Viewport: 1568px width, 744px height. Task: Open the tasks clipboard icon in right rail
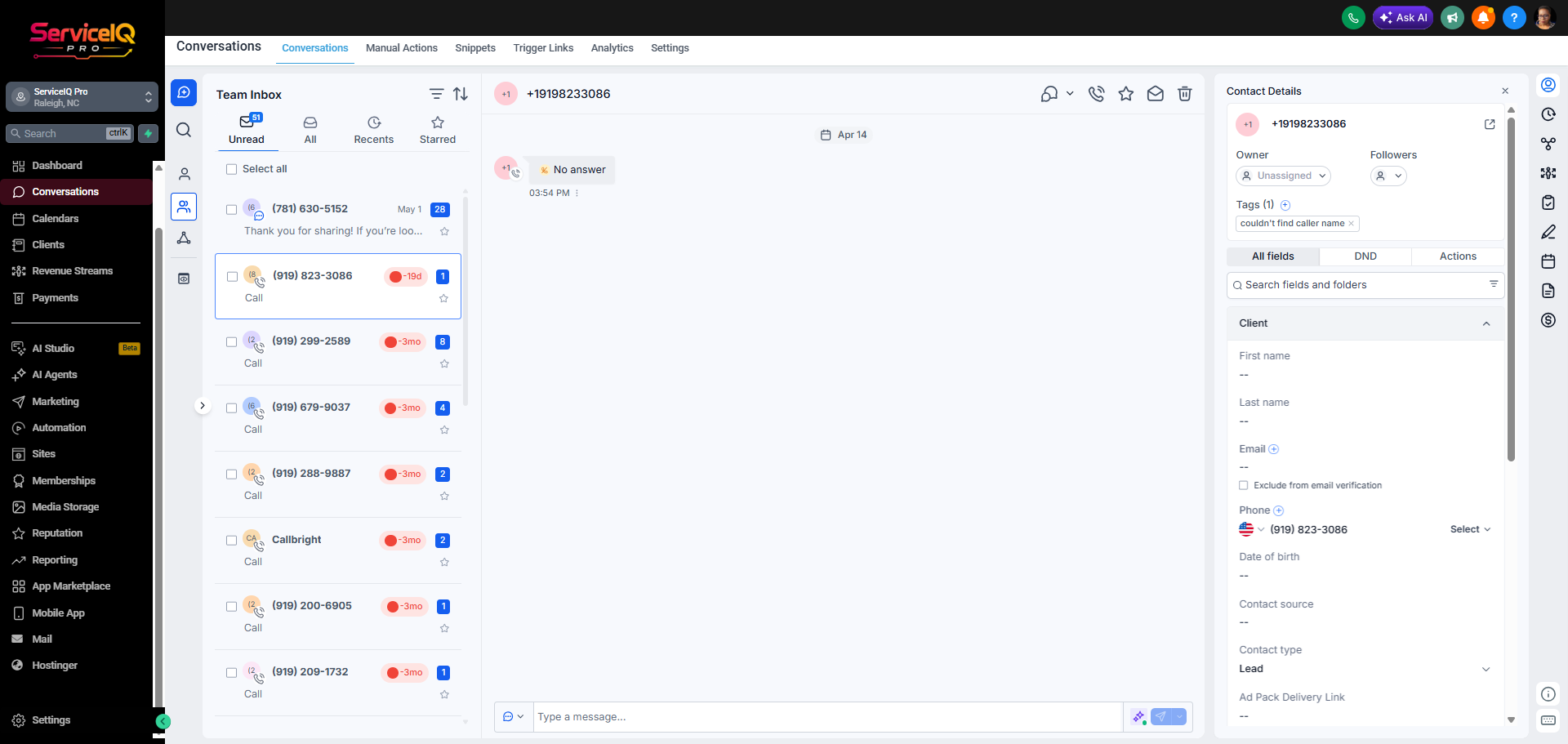point(1548,203)
